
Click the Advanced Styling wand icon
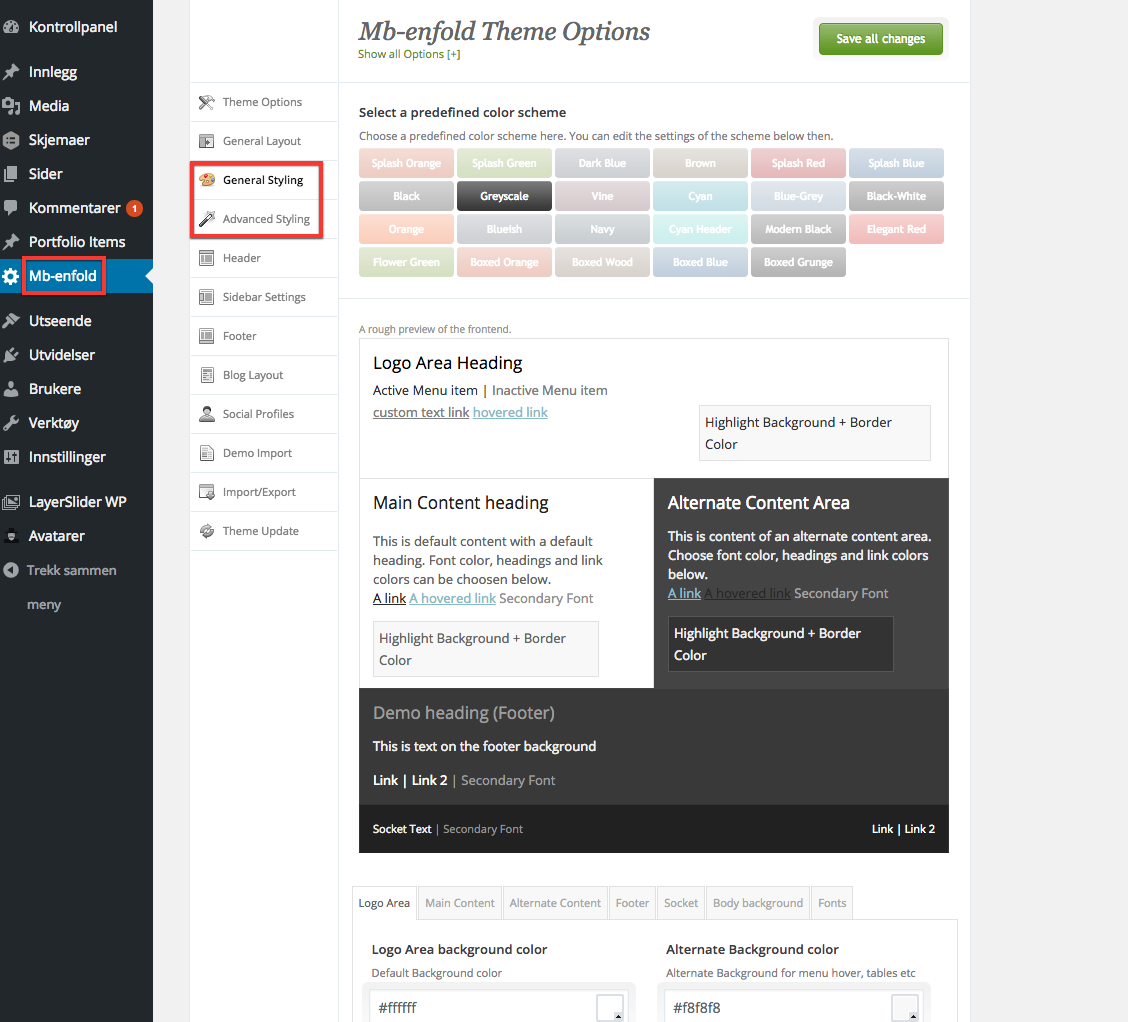206,219
